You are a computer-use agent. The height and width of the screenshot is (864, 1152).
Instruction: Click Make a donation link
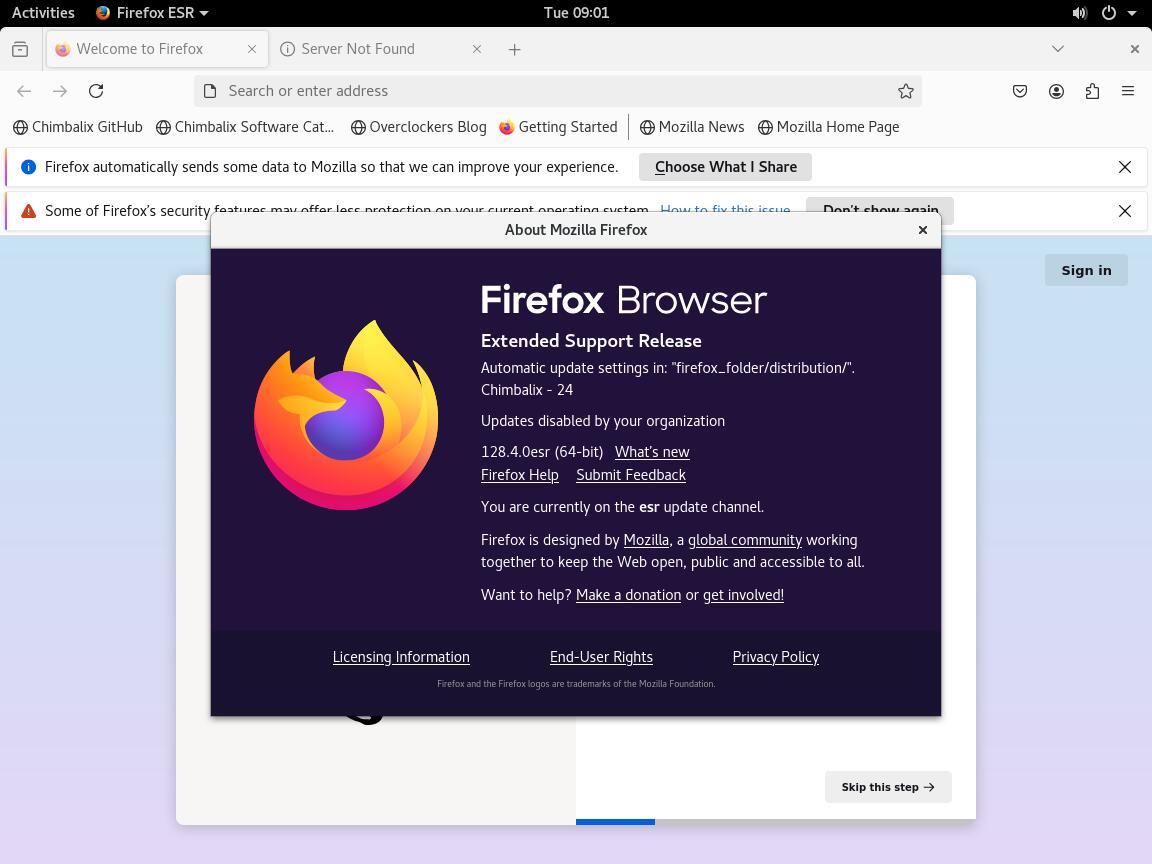tap(628, 595)
